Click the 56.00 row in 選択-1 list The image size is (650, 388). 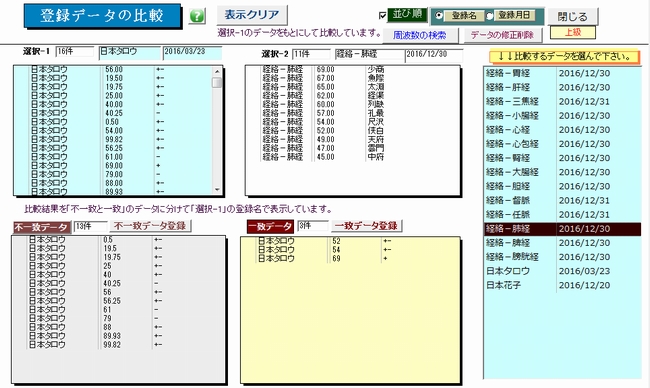coord(113,69)
